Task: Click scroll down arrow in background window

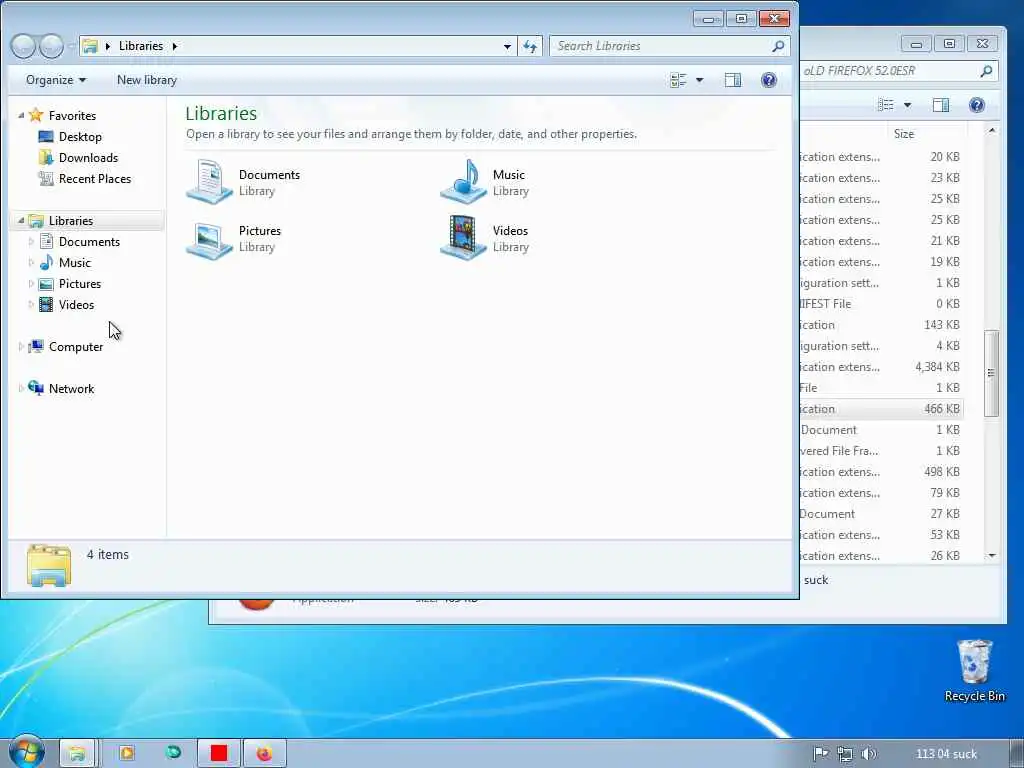Action: (x=992, y=556)
